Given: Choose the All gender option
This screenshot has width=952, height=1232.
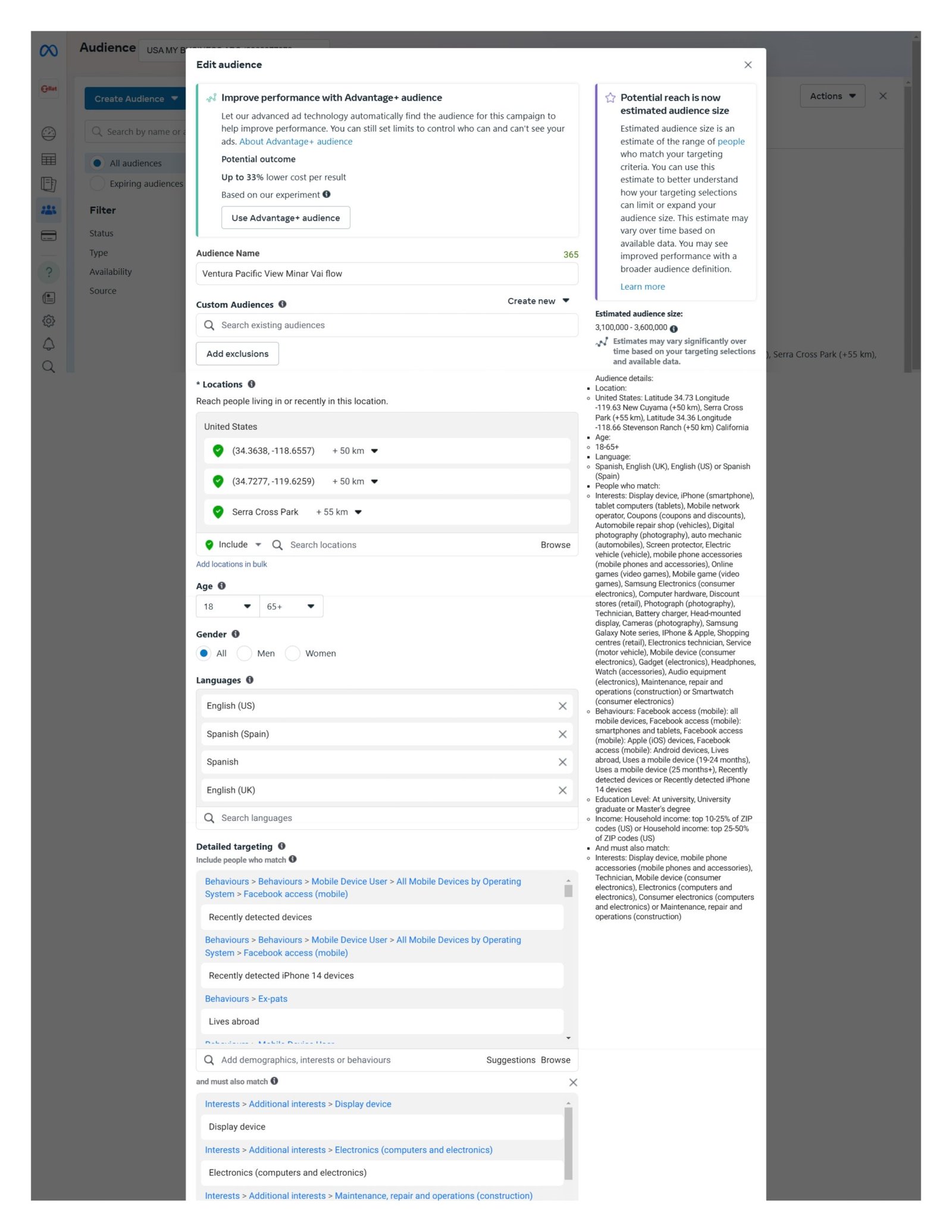Looking at the screenshot, I should click(x=204, y=653).
